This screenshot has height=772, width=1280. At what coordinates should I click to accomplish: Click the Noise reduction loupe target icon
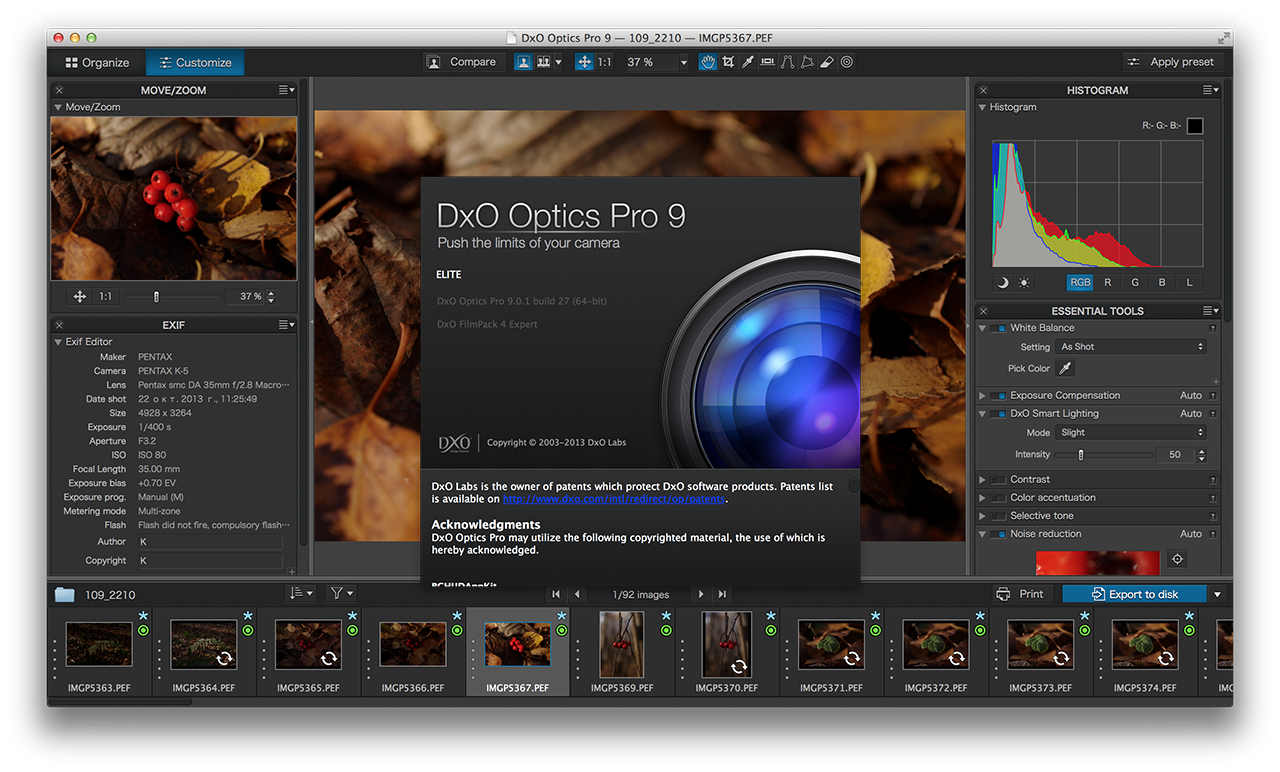(1177, 559)
